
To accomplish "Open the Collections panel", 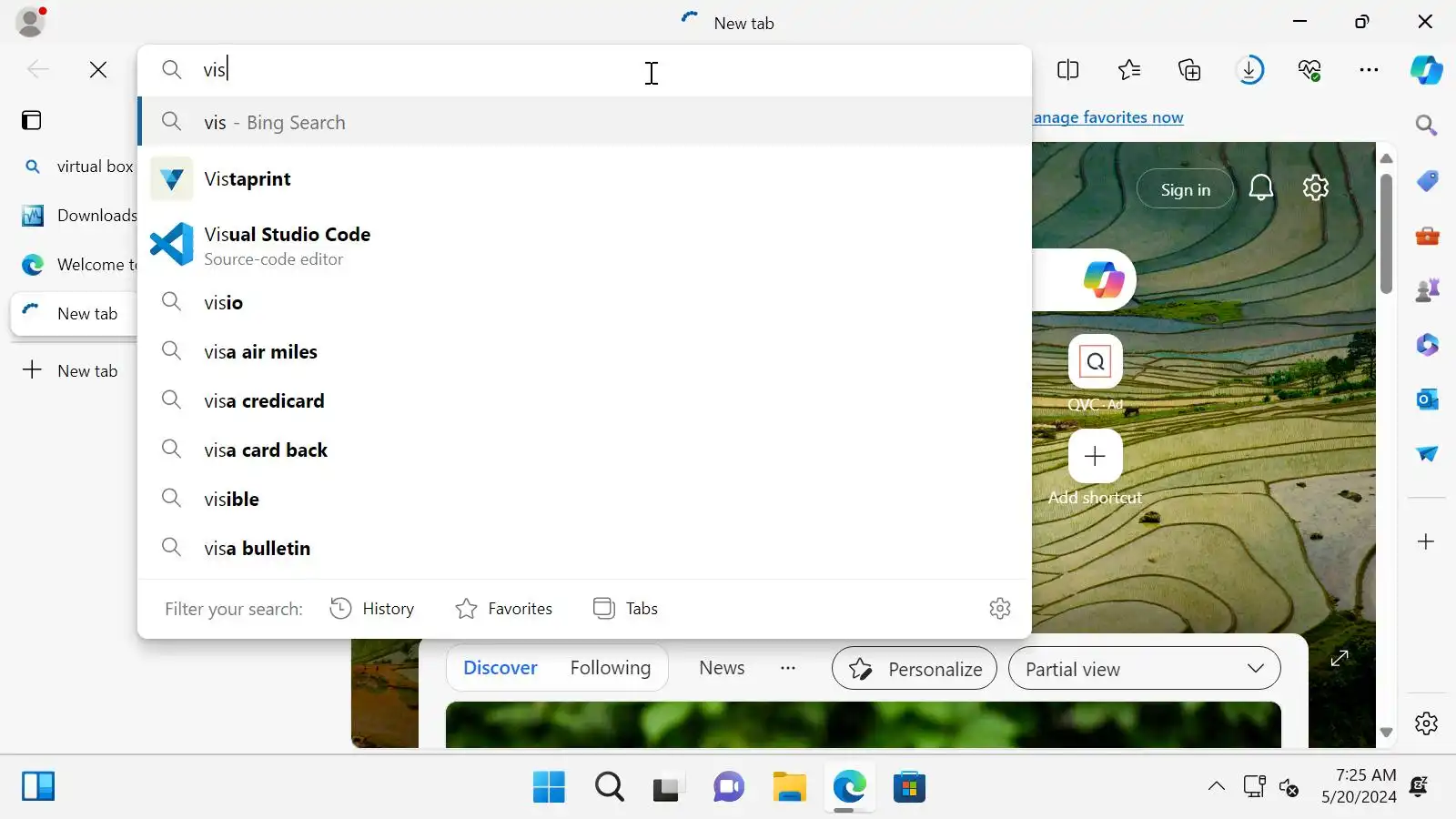I will click(x=1189, y=70).
